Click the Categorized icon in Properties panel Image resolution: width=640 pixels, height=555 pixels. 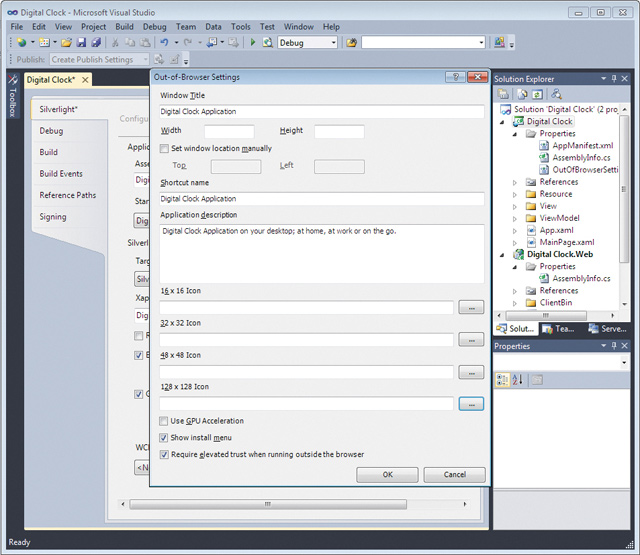(x=502, y=380)
